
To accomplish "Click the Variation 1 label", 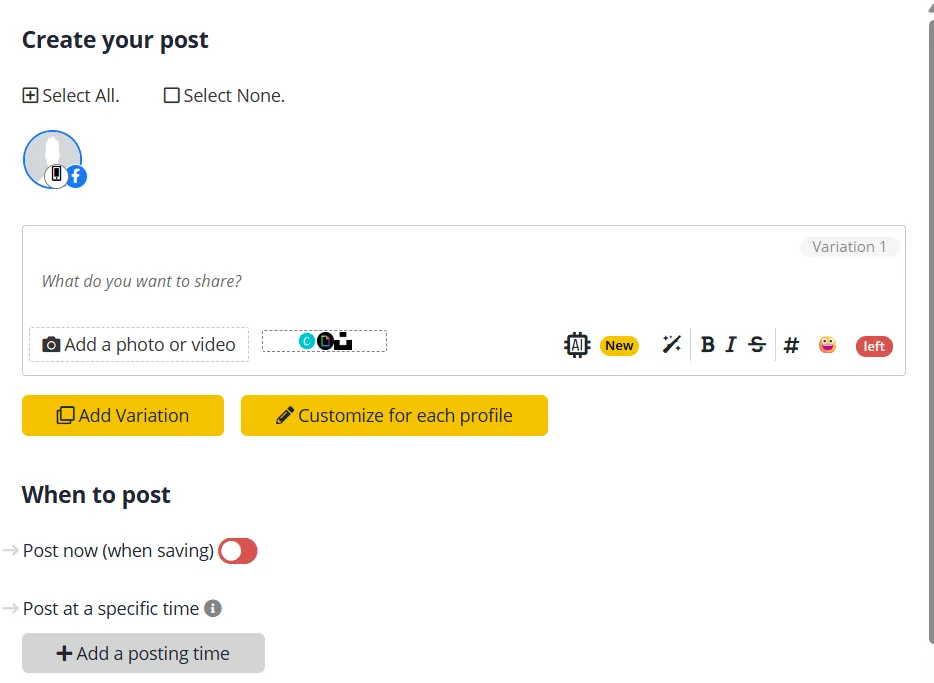I will click(x=849, y=247).
